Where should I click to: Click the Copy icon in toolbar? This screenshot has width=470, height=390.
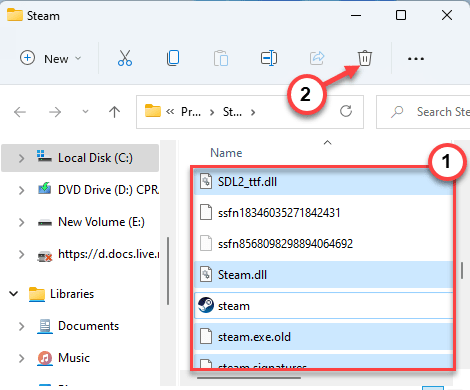(173, 58)
